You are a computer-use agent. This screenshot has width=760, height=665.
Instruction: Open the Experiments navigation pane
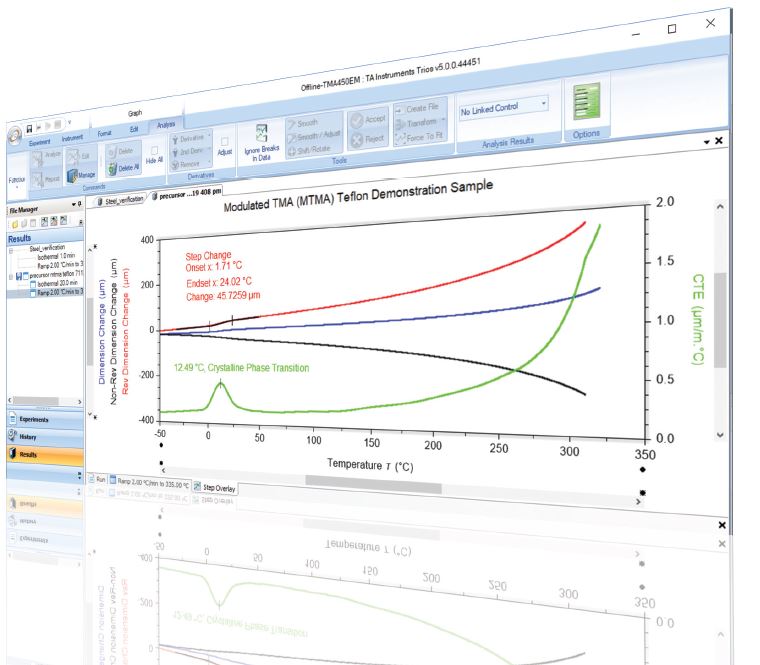point(35,419)
